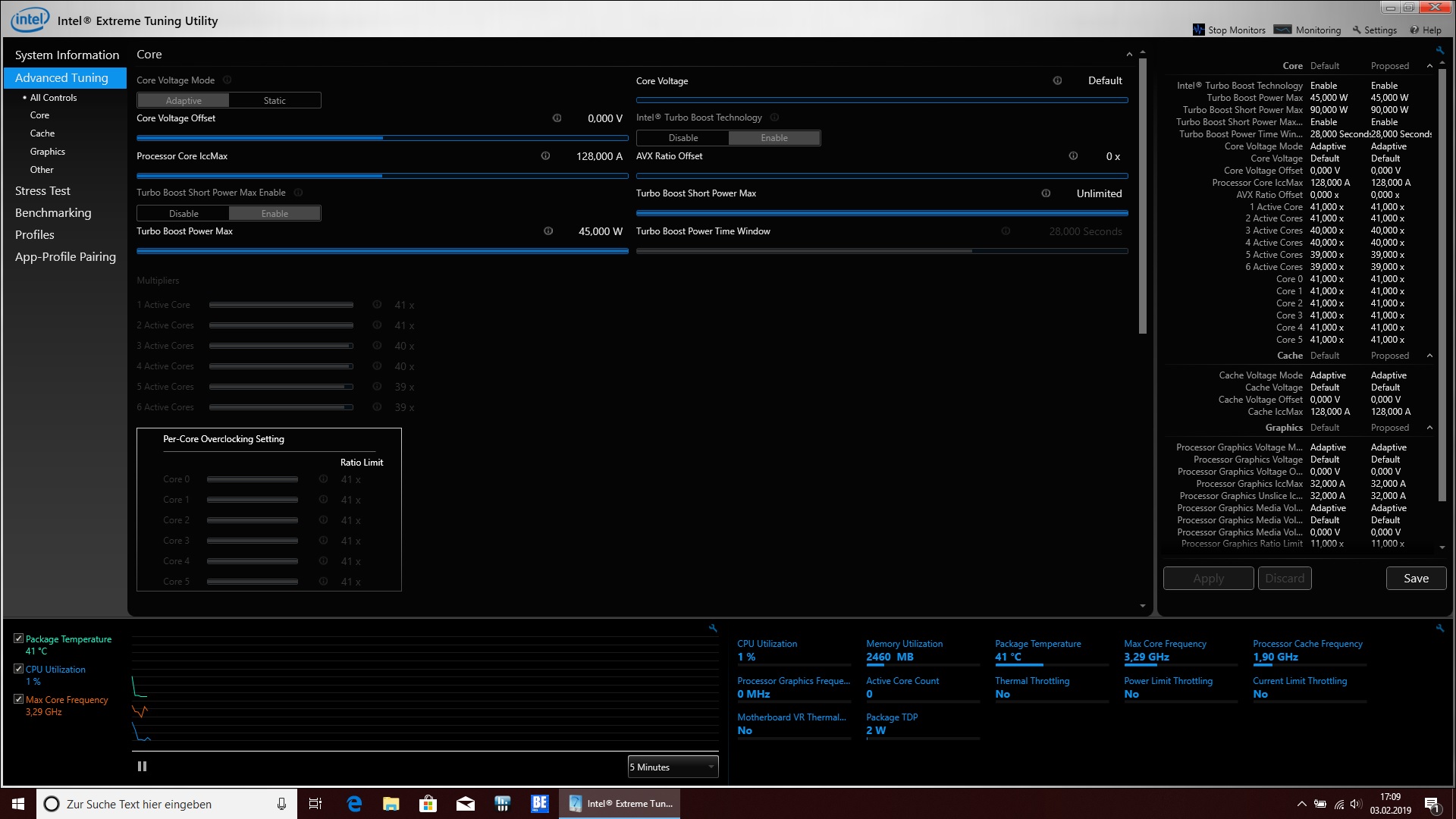Show info for Turbo Boost Short Power Max
Image resolution: width=1456 pixels, height=819 pixels.
click(x=1046, y=193)
